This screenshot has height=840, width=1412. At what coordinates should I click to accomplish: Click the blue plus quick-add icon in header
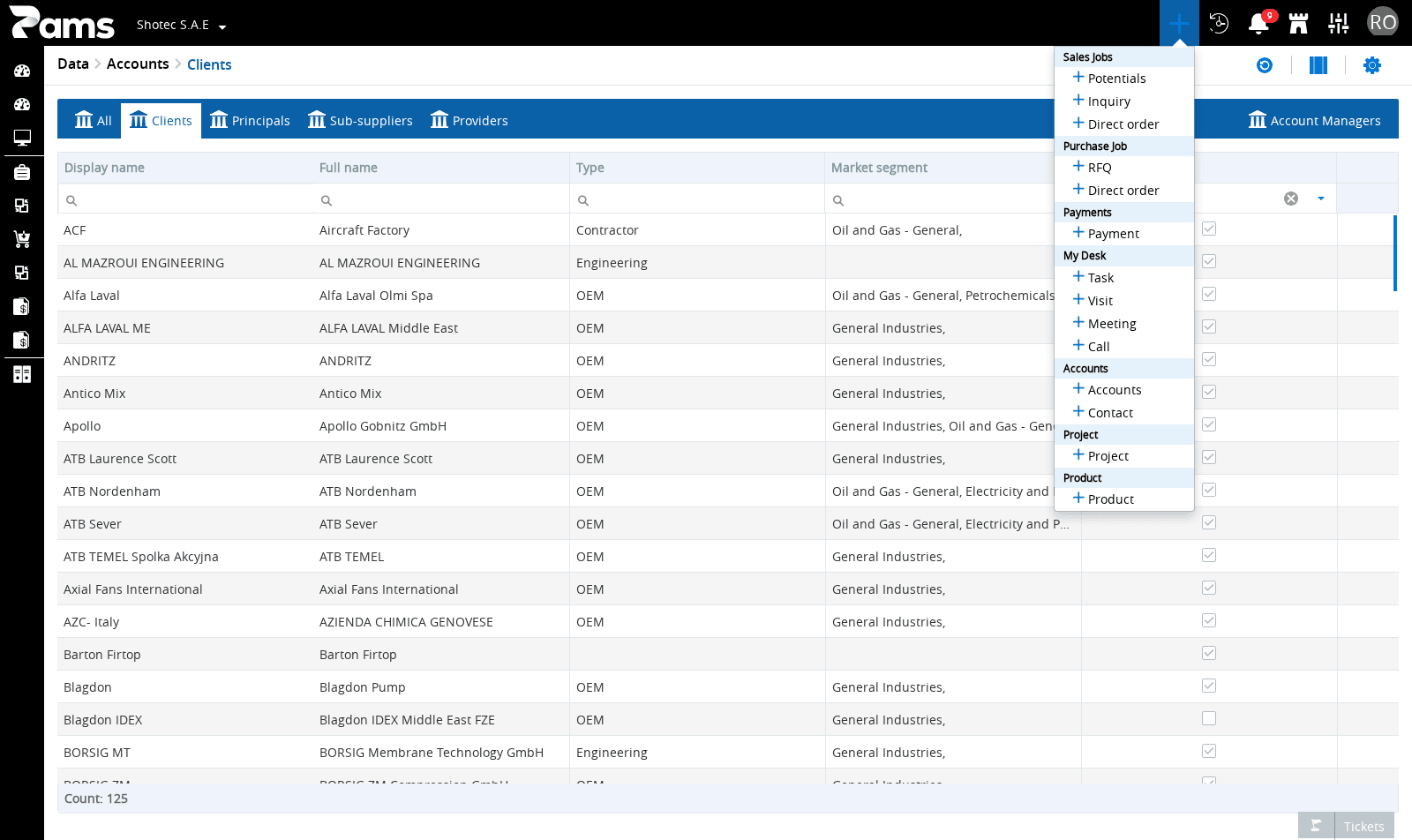click(x=1179, y=23)
